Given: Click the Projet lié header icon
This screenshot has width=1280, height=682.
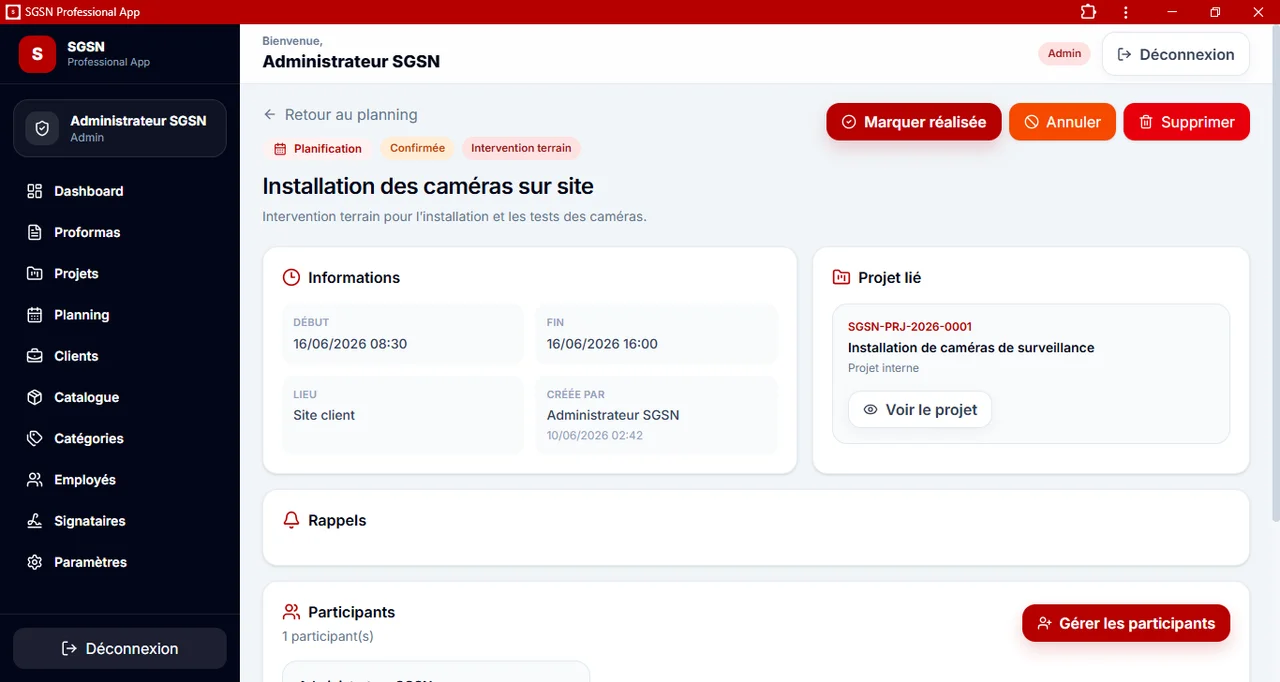Looking at the screenshot, I should click(x=841, y=278).
